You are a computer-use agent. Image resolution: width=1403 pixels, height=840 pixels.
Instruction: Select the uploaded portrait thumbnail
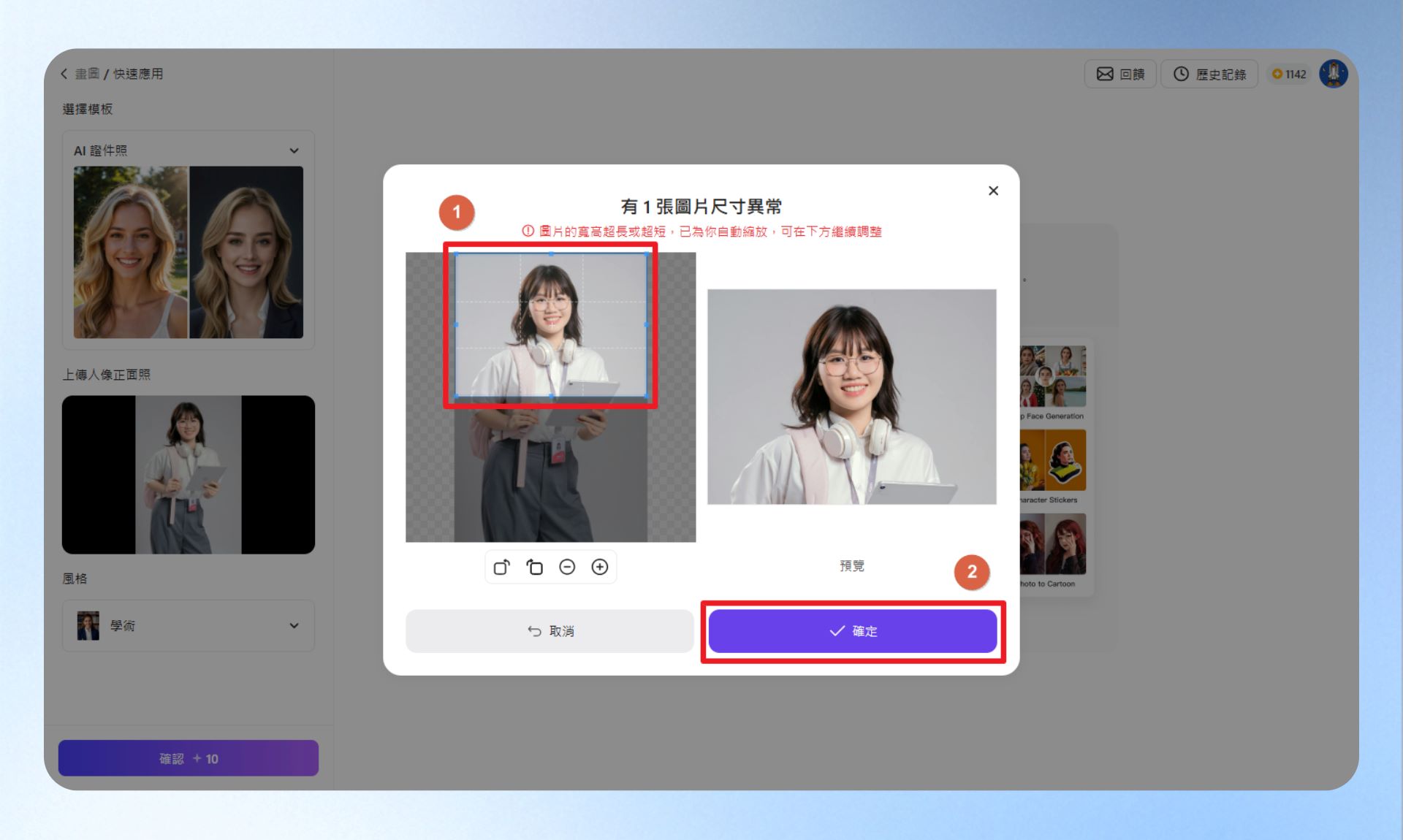189,475
